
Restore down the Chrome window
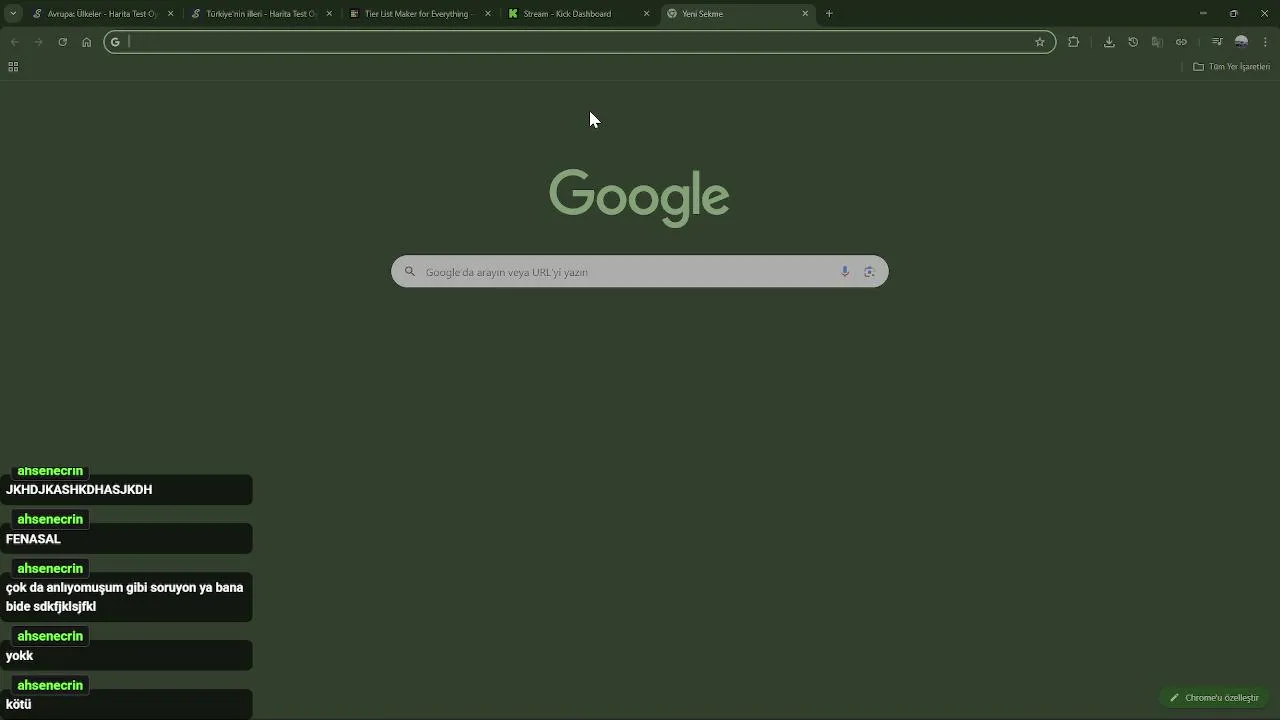click(x=1234, y=14)
